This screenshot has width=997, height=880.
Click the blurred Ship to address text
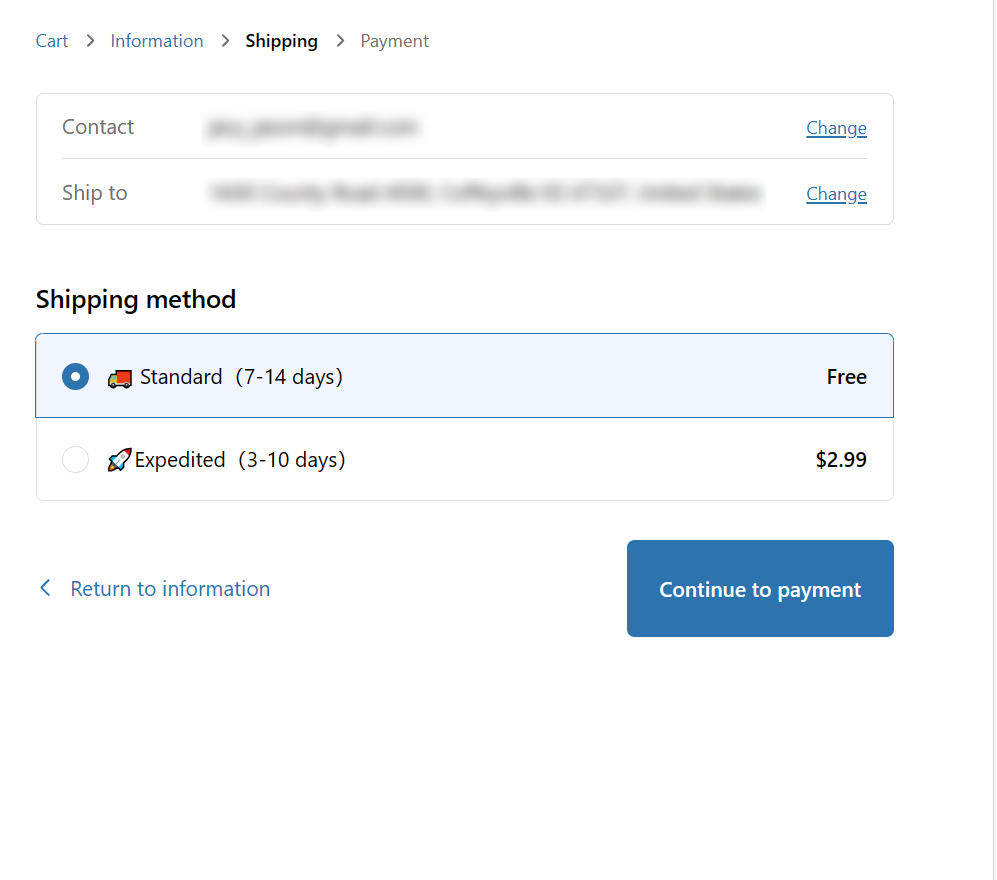point(486,193)
